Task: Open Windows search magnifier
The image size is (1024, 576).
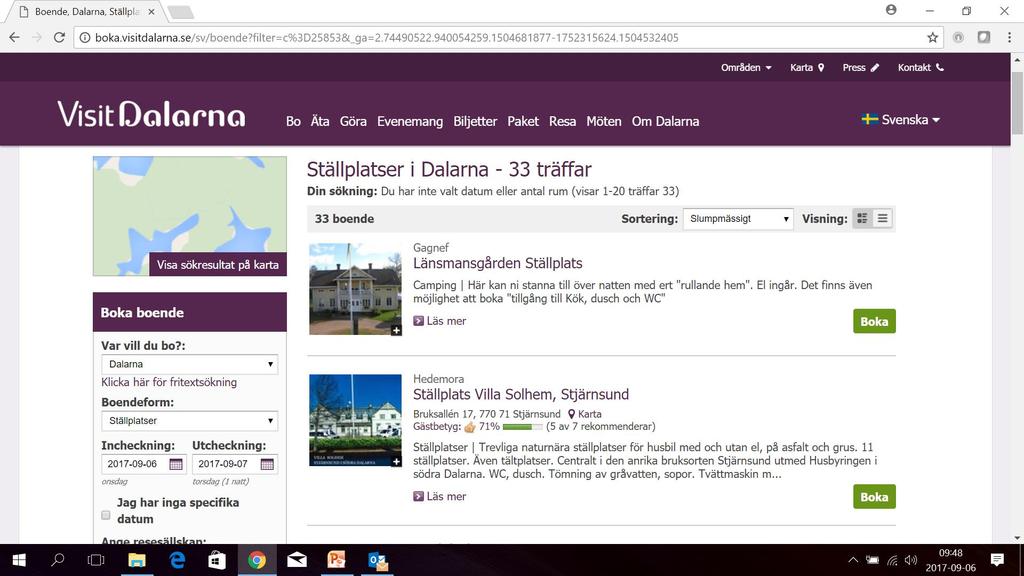Action: [x=57, y=560]
